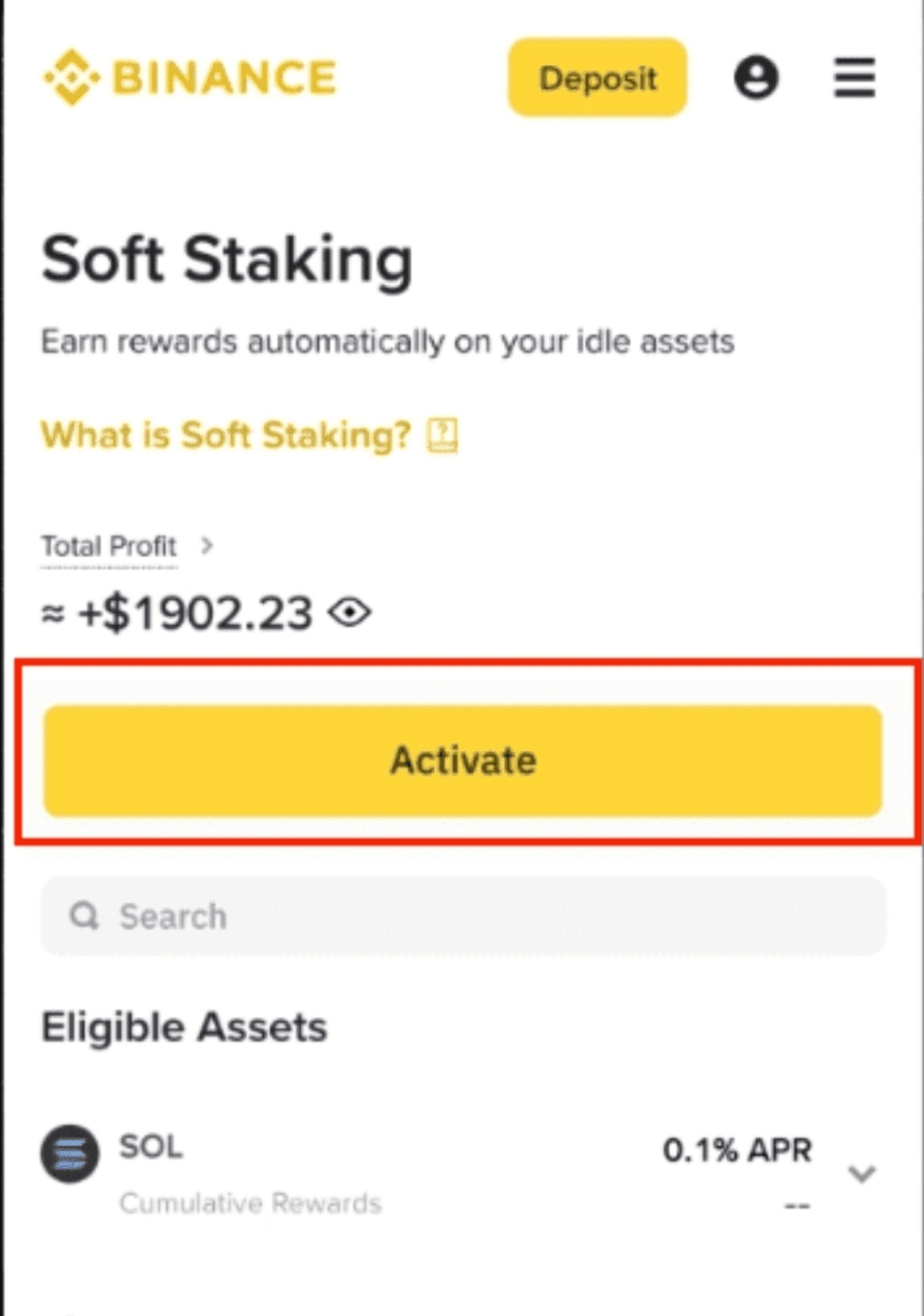The height and width of the screenshot is (1316, 924).
Task: Open the account profile icon
Action: (756, 78)
